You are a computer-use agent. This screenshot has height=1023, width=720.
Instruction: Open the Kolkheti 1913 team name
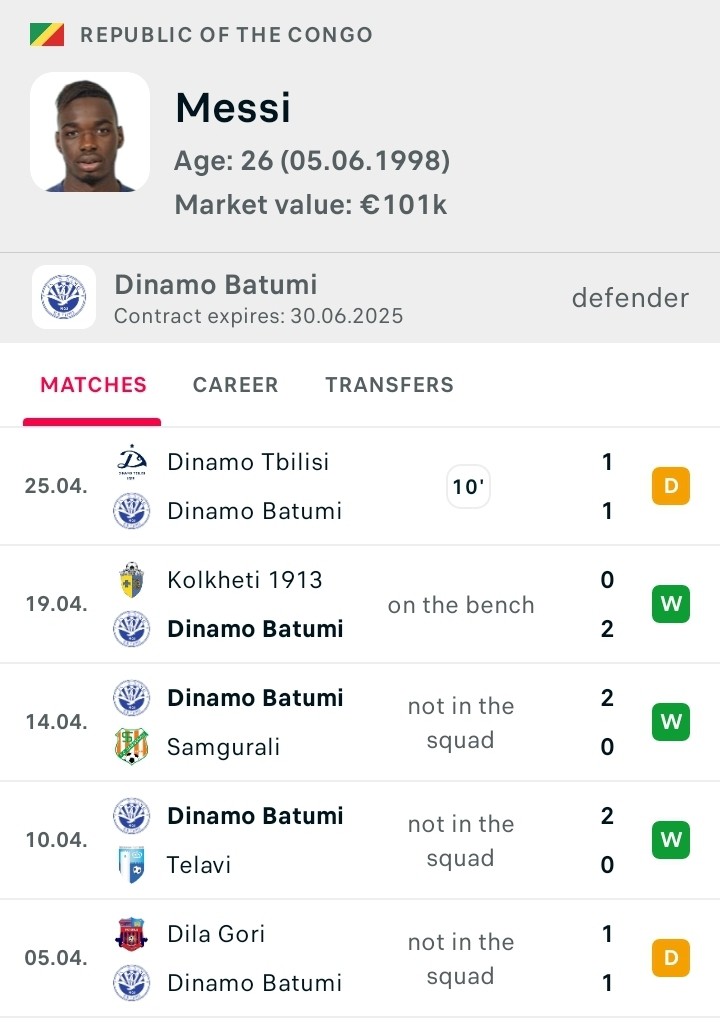245,580
